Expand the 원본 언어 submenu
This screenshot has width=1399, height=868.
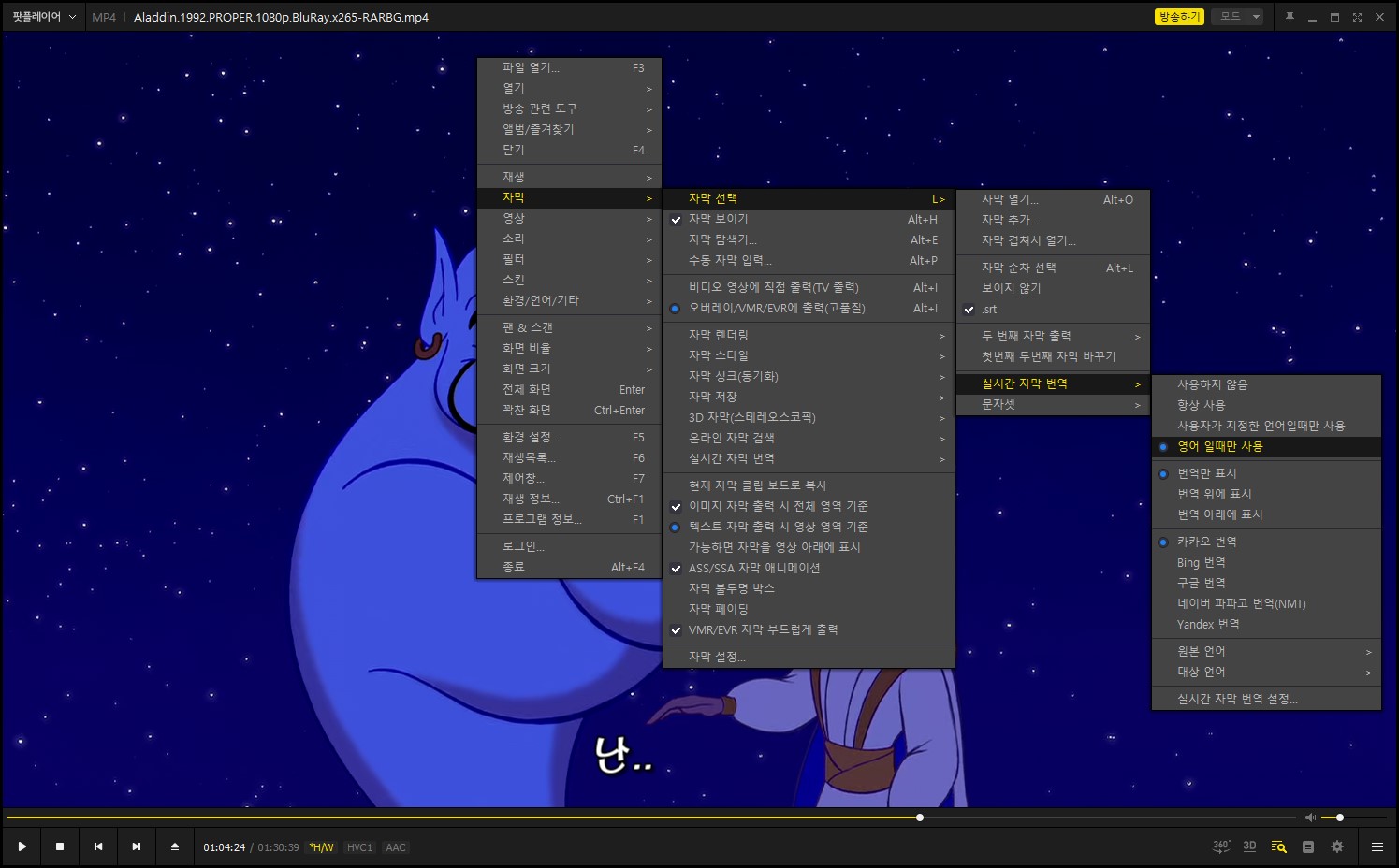coord(1267,651)
